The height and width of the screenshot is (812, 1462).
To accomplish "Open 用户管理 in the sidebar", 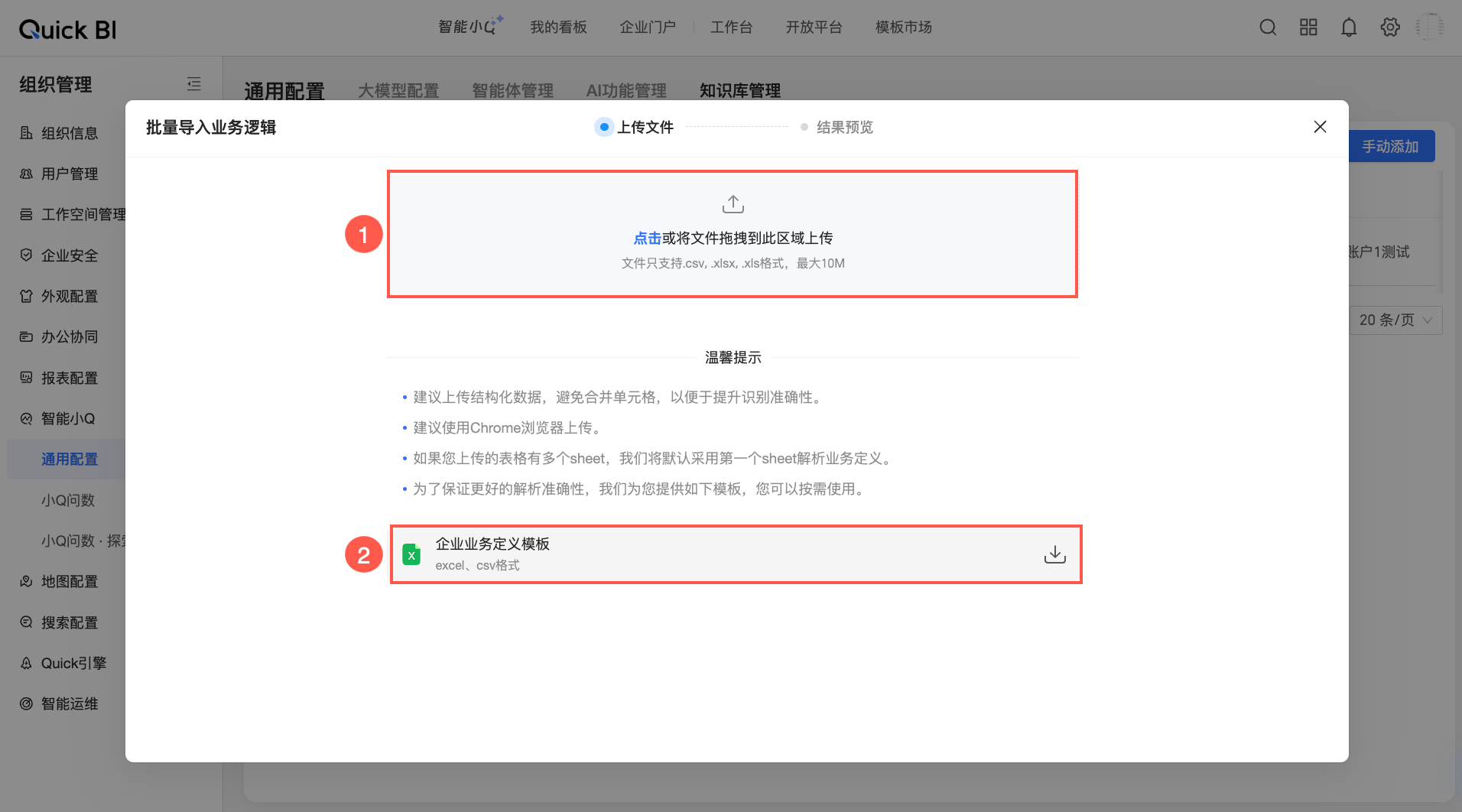I will point(70,174).
